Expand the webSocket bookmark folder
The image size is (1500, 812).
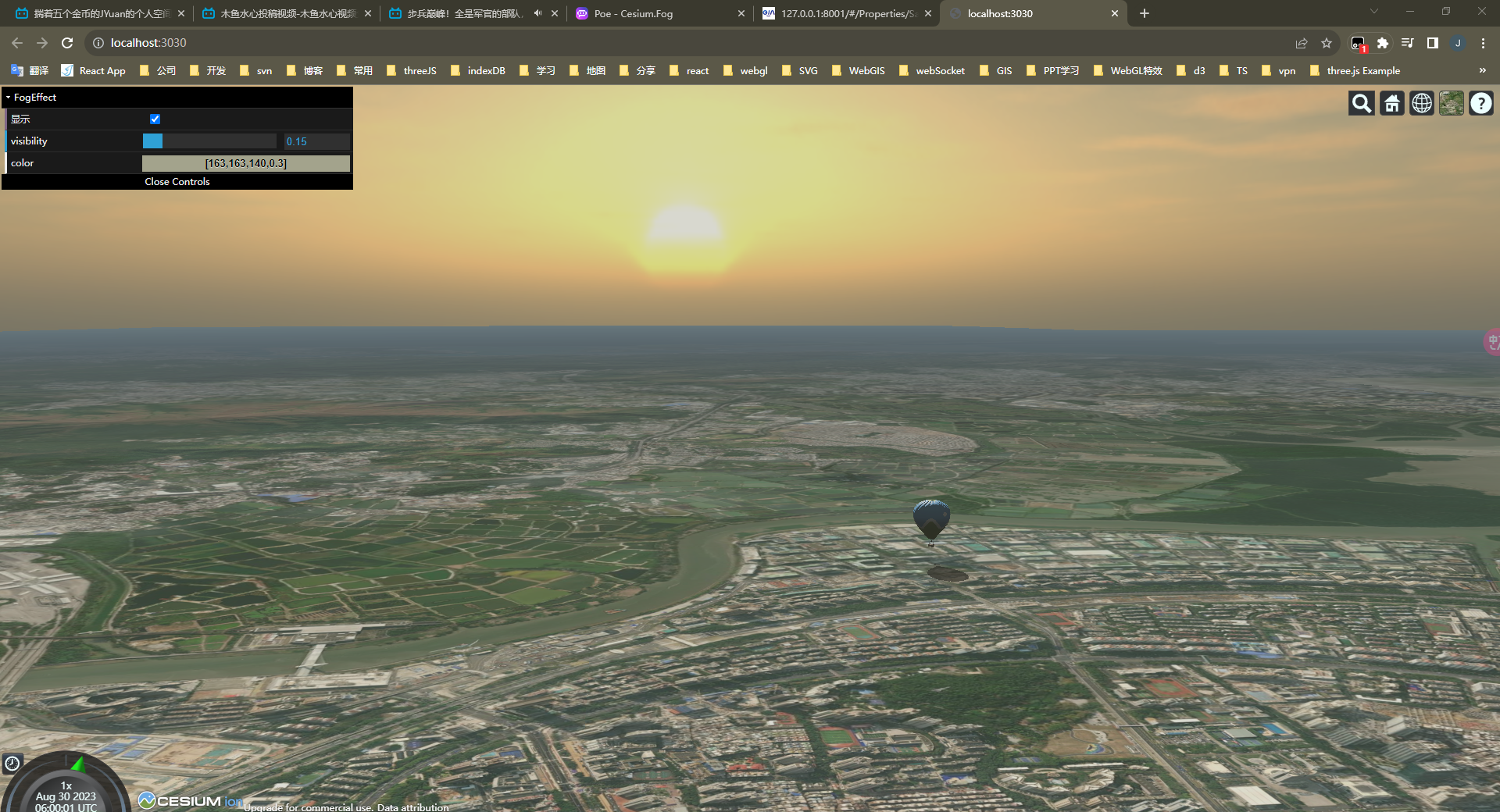click(932, 70)
